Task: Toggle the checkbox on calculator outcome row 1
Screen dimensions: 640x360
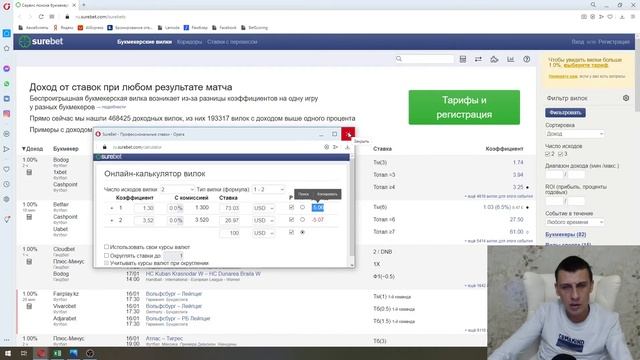Action: (x=291, y=207)
